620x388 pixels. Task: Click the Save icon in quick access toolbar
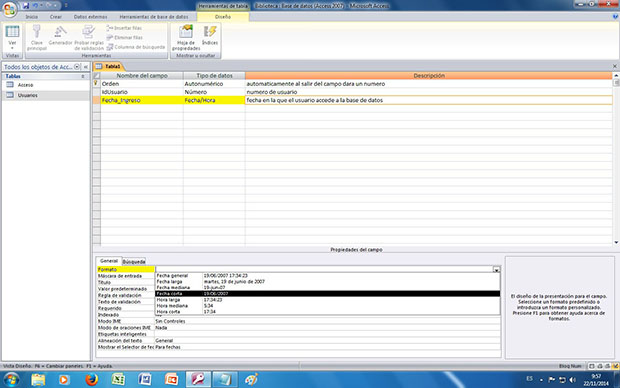(26, 6)
